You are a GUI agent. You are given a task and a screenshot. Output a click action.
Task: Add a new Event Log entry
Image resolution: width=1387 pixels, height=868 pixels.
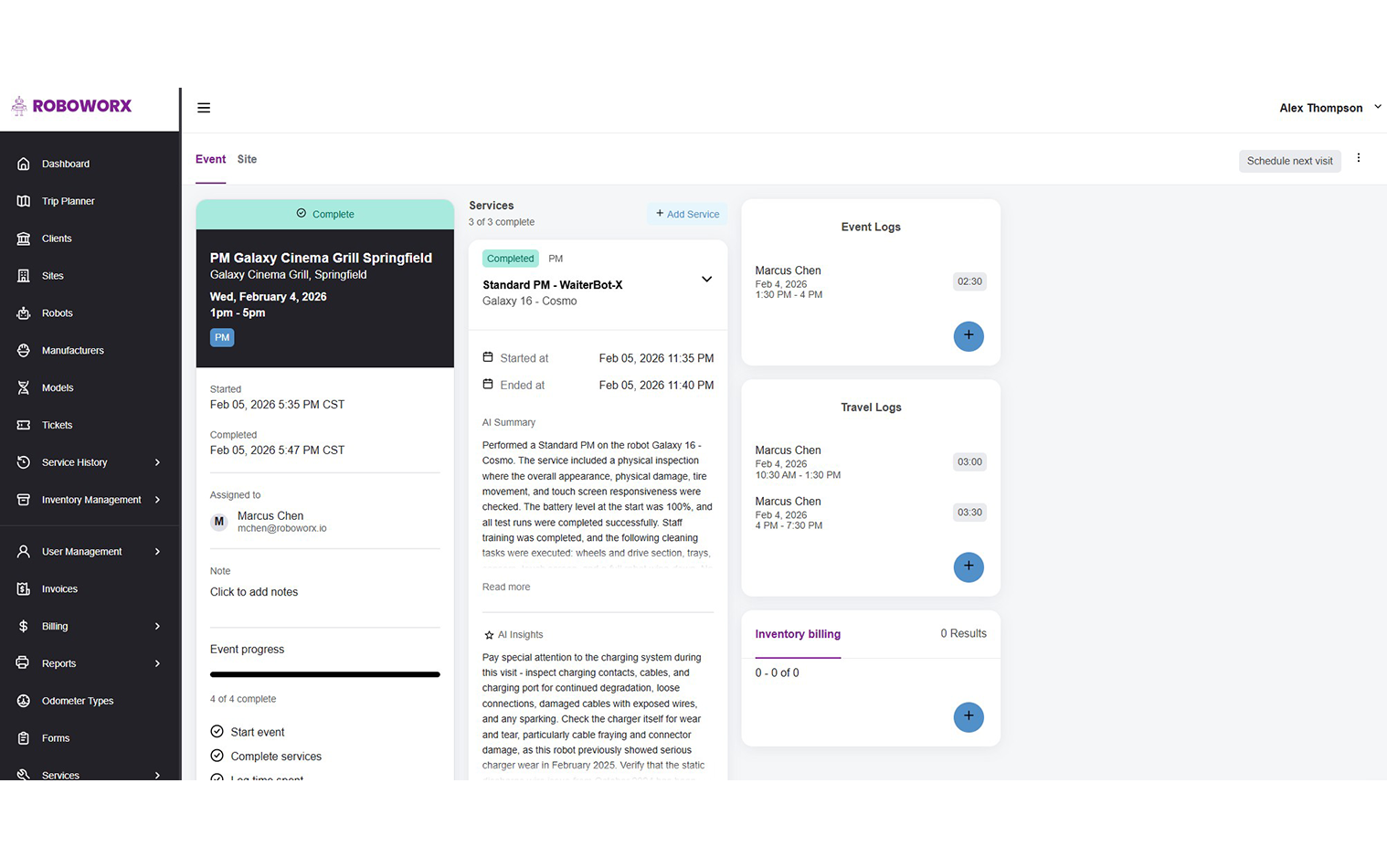[x=968, y=336]
